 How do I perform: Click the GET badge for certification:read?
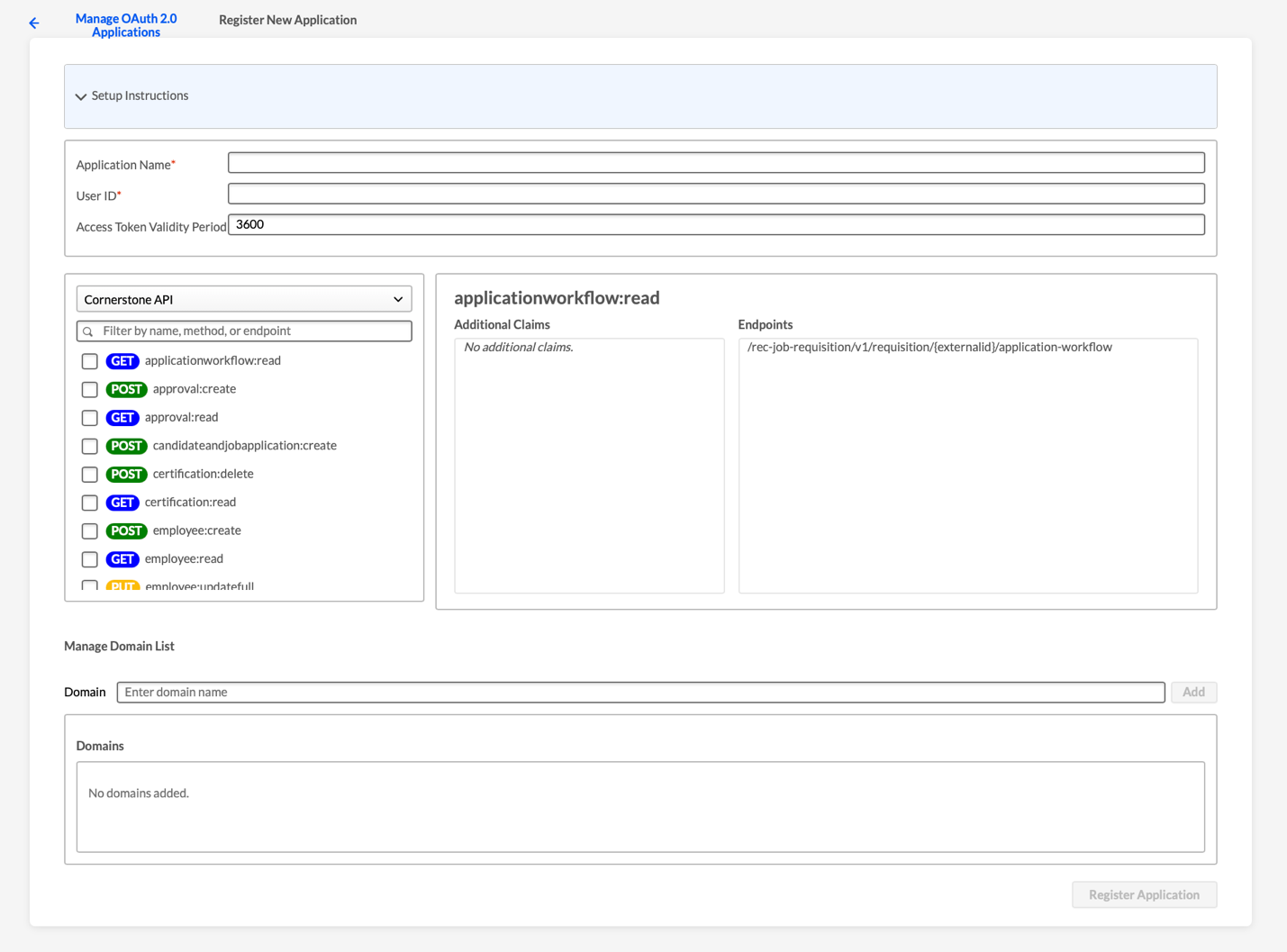[x=122, y=503]
